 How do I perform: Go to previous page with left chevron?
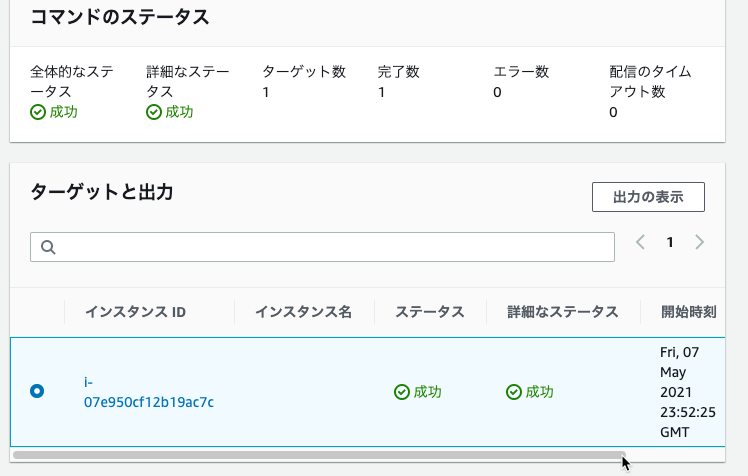coord(641,242)
